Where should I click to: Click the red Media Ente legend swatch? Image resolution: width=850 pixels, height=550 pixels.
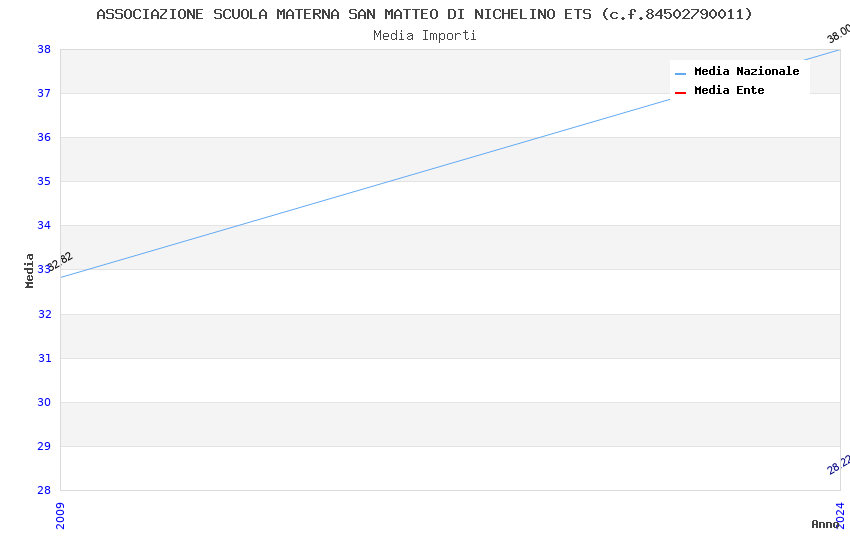680,93
